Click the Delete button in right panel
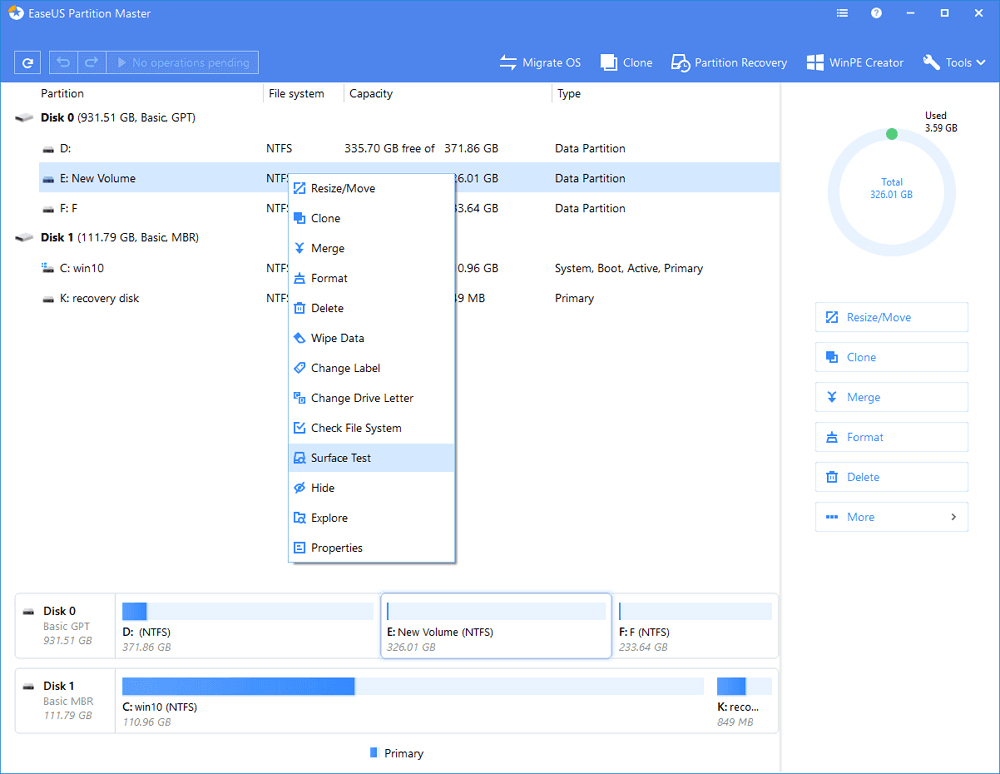The image size is (1000, 774). point(892,477)
